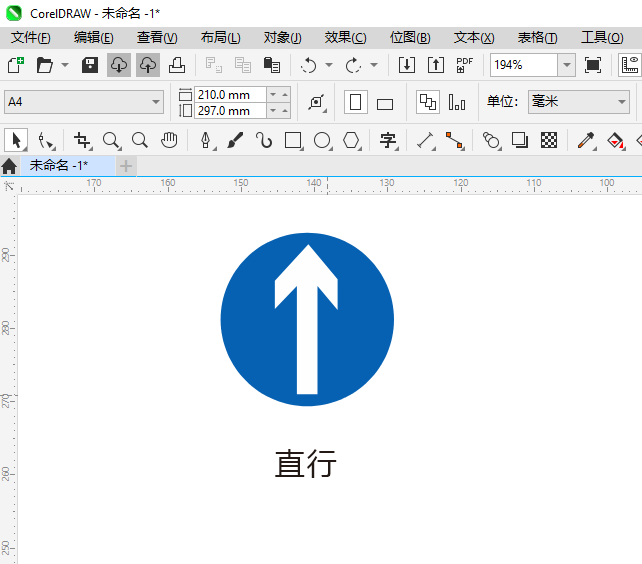Click the Import icon

[407, 65]
